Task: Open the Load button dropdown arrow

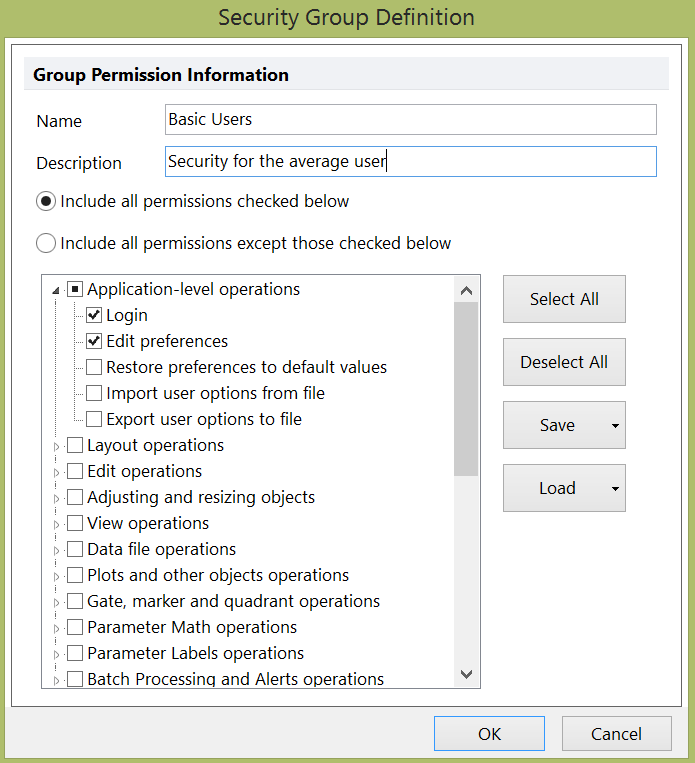Action: (x=614, y=489)
